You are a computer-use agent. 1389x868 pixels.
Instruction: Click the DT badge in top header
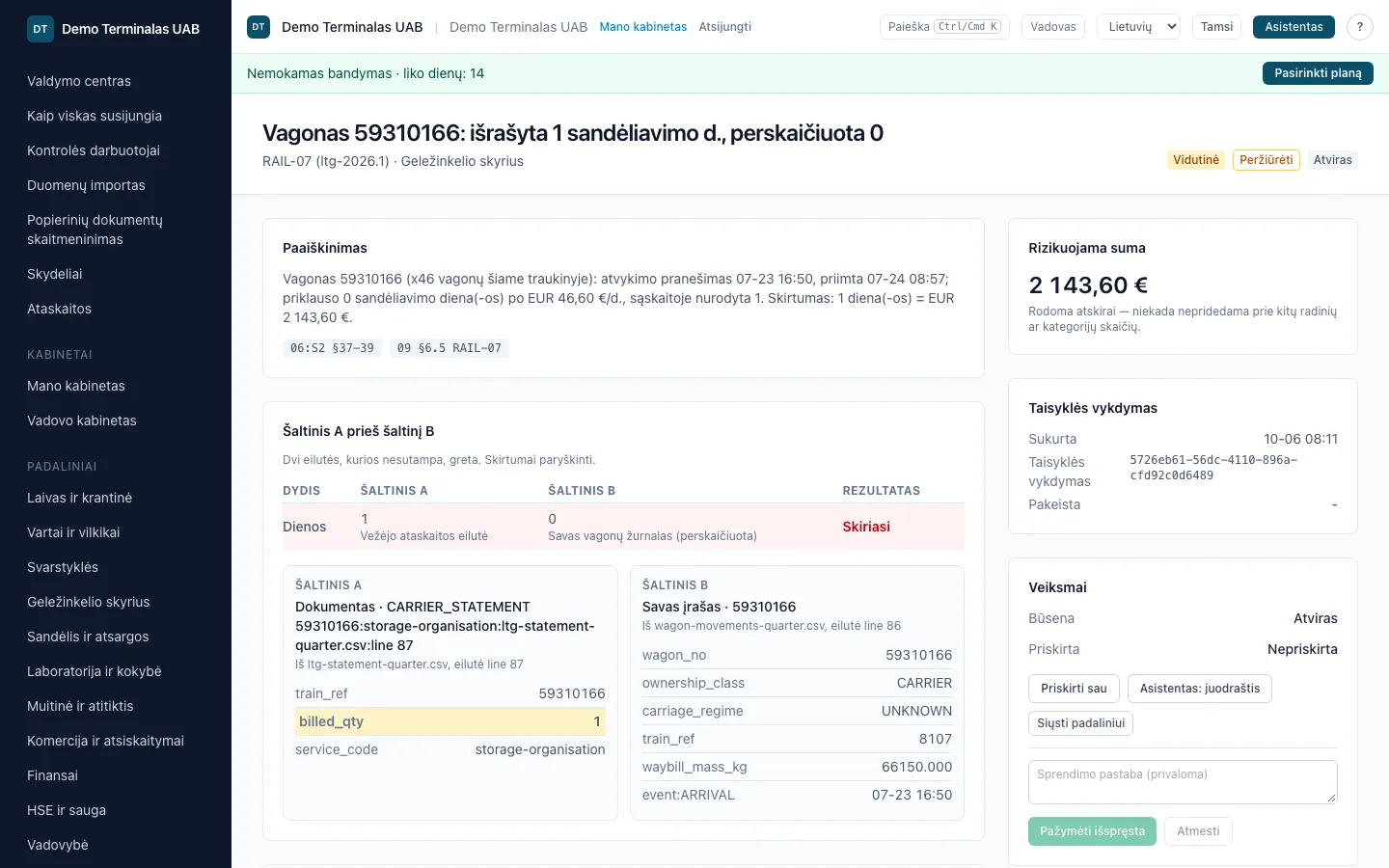tap(259, 27)
